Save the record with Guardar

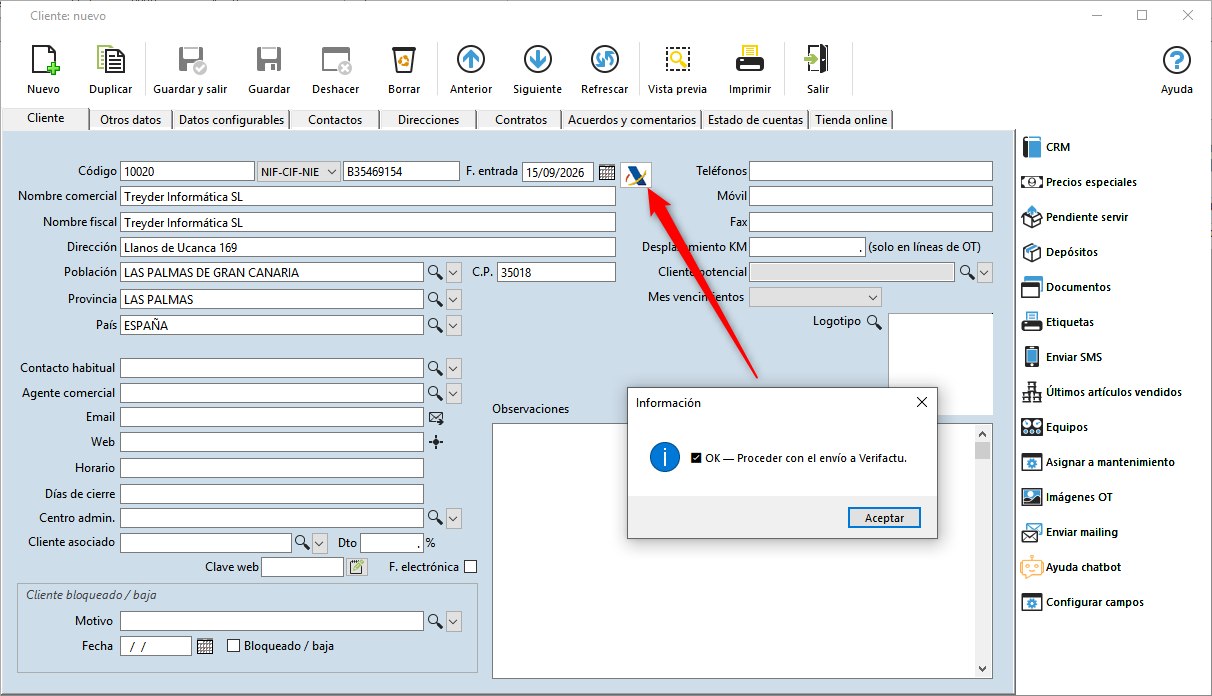(x=269, y=69)
